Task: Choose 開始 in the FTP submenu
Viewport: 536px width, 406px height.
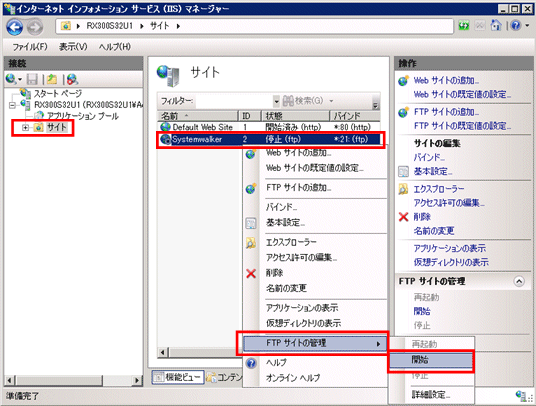Action: 431,360
